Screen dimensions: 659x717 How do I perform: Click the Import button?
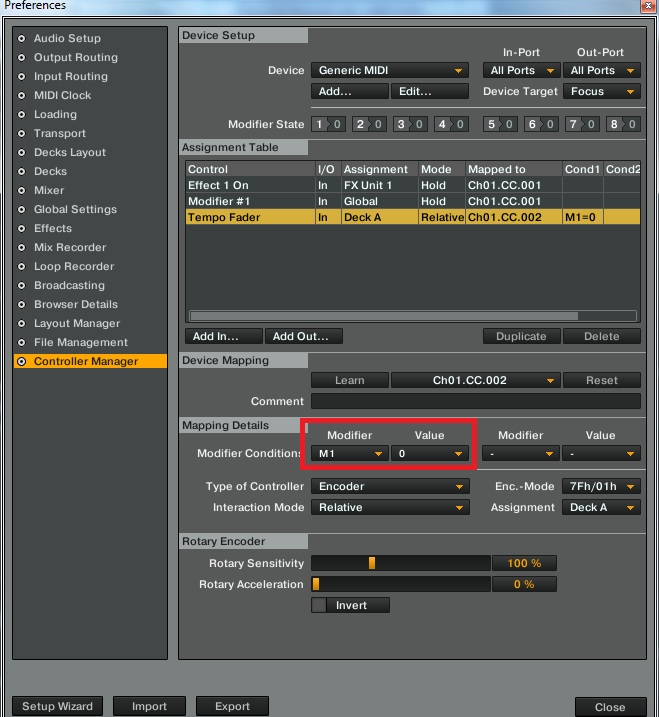[x=149, y=706]
